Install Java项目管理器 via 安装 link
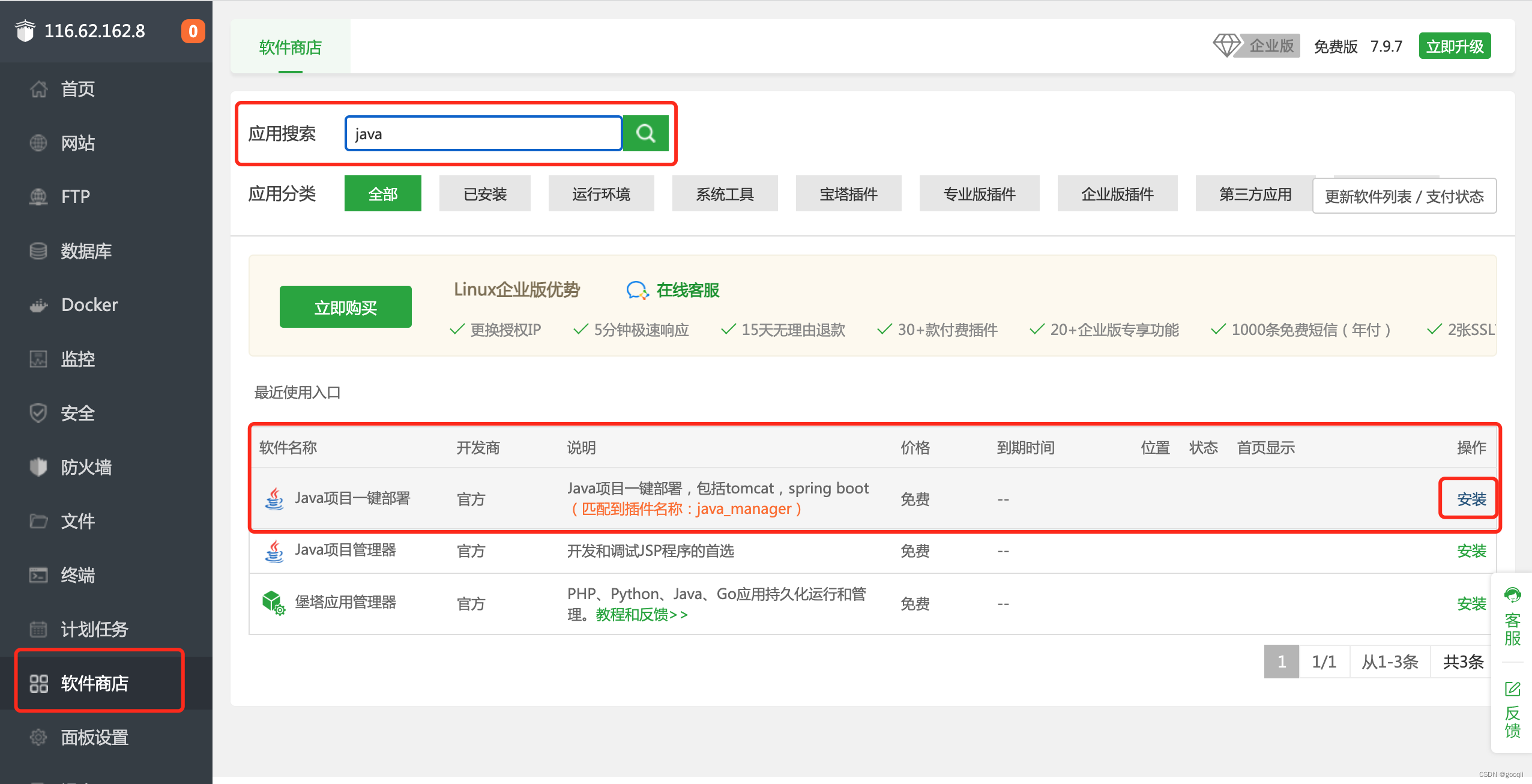The height and width of the screenshot is (784, 1532). (1472, 550)
